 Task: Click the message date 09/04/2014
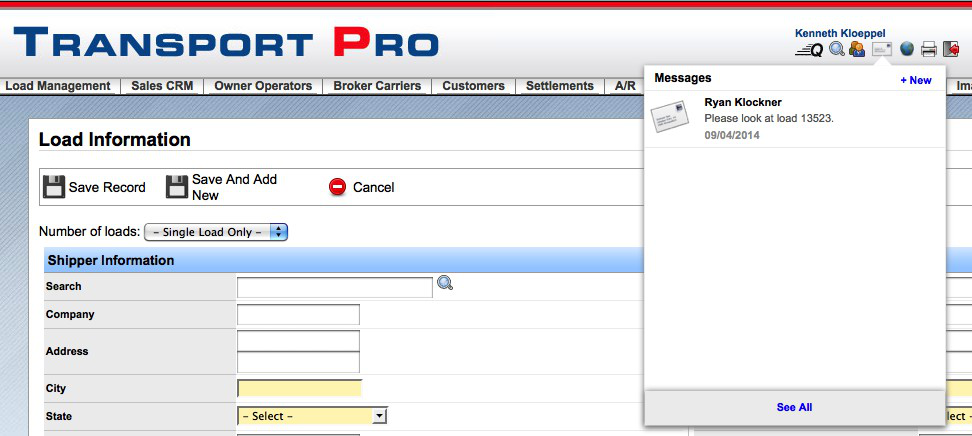tap(731, 135)
